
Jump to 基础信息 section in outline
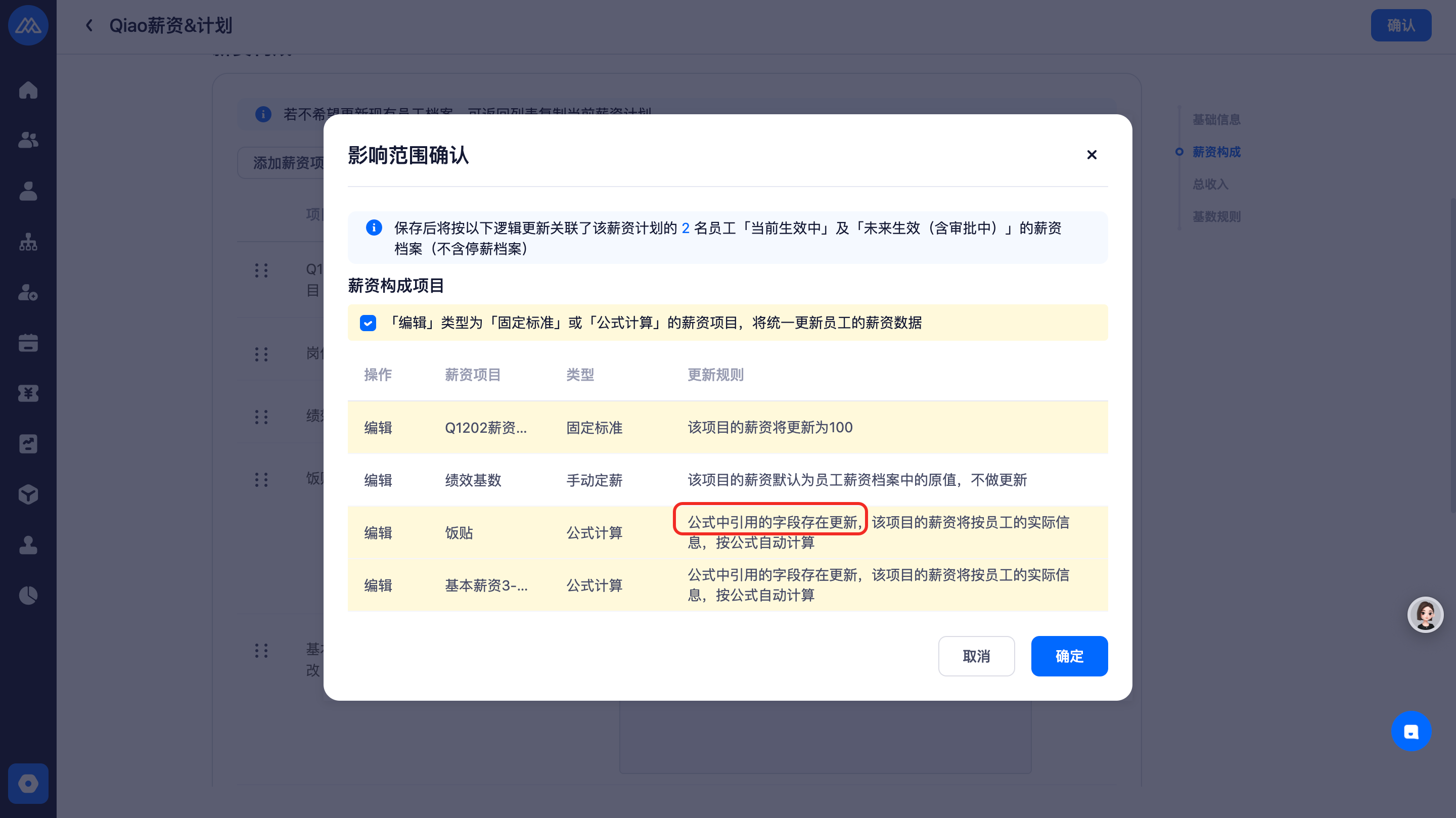(1216, 120)
